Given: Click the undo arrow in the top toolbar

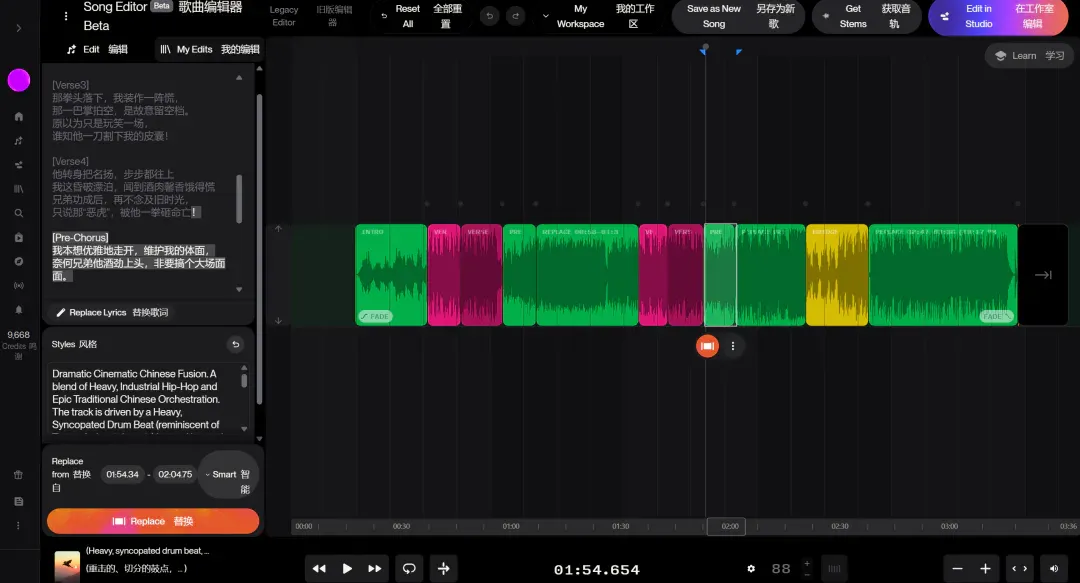Looking at the screenshot, I should pyautogui.click(x=490, y=16).
